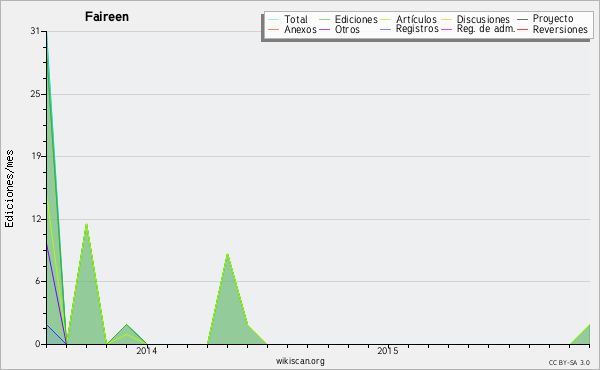Click the red Reversiones line swatch
This screenshot has width=600, height=370.
click(x=522, y=29)
